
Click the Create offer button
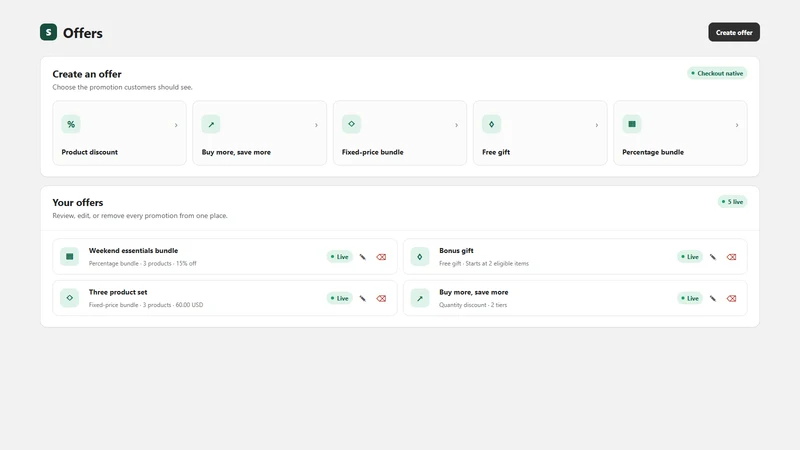(x=734, y=32)
